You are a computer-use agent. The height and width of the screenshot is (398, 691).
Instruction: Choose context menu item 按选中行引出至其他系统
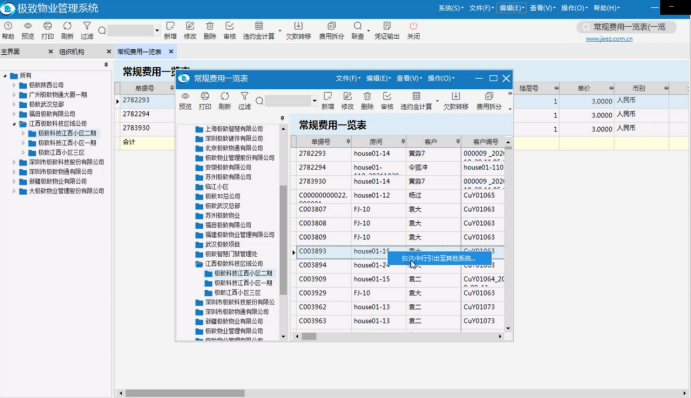[439, 258]
